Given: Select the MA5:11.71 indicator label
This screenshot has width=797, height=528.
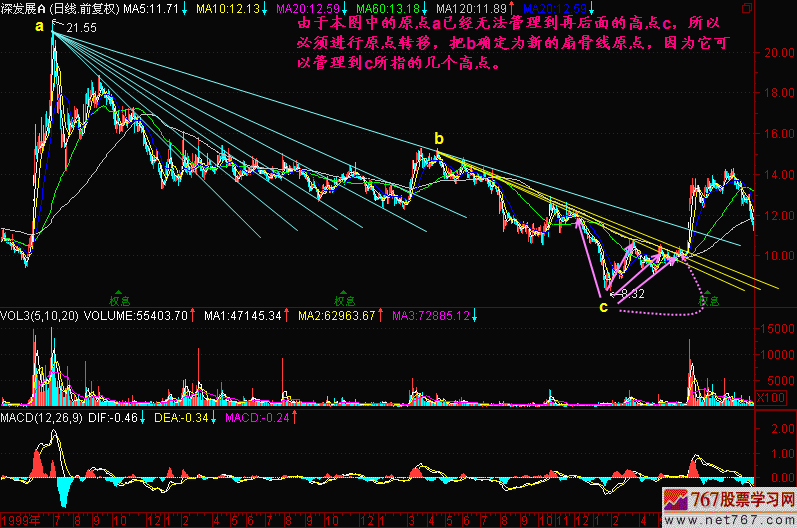Looking at the screenshot, I should tap(150, 8).
